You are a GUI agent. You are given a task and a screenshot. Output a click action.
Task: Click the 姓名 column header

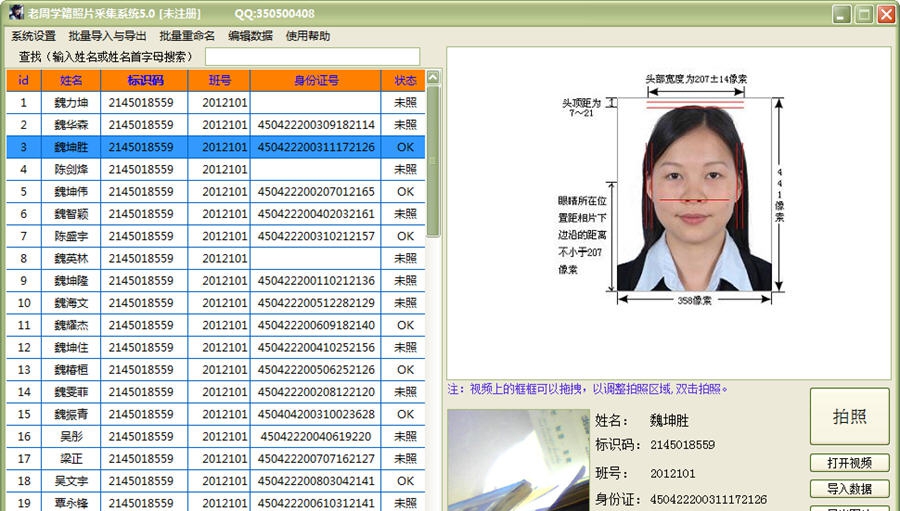(71, 80)
